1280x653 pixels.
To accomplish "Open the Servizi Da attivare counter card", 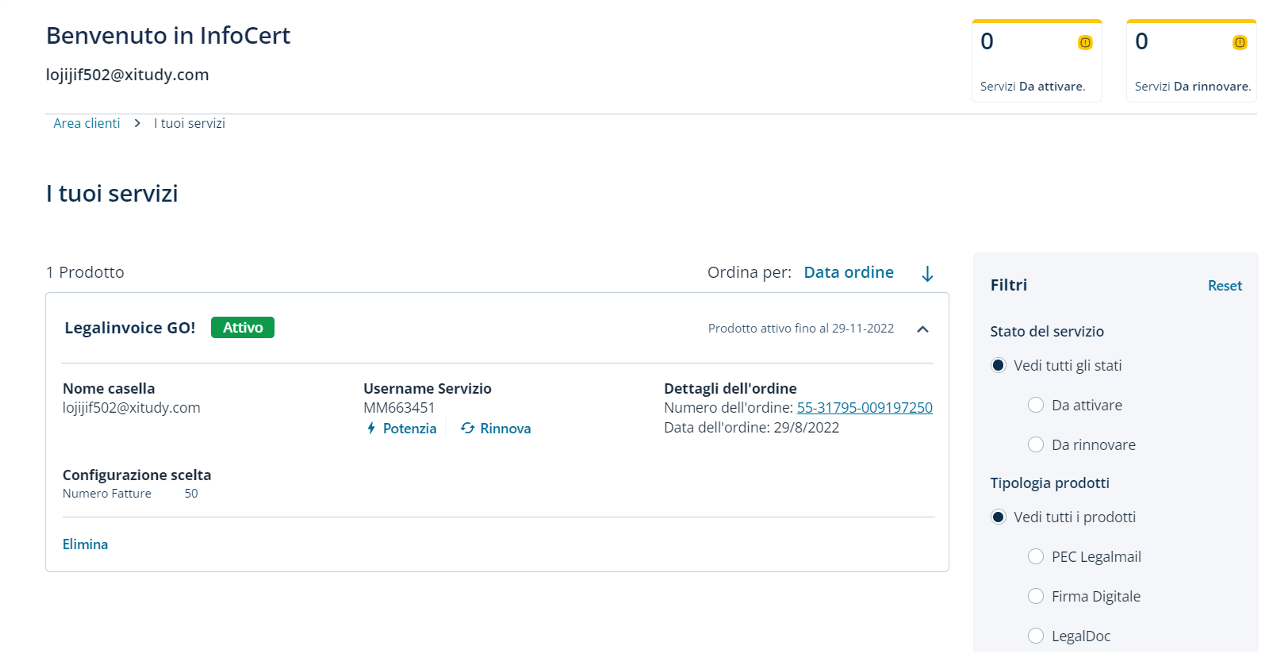I will (1036, 62).
